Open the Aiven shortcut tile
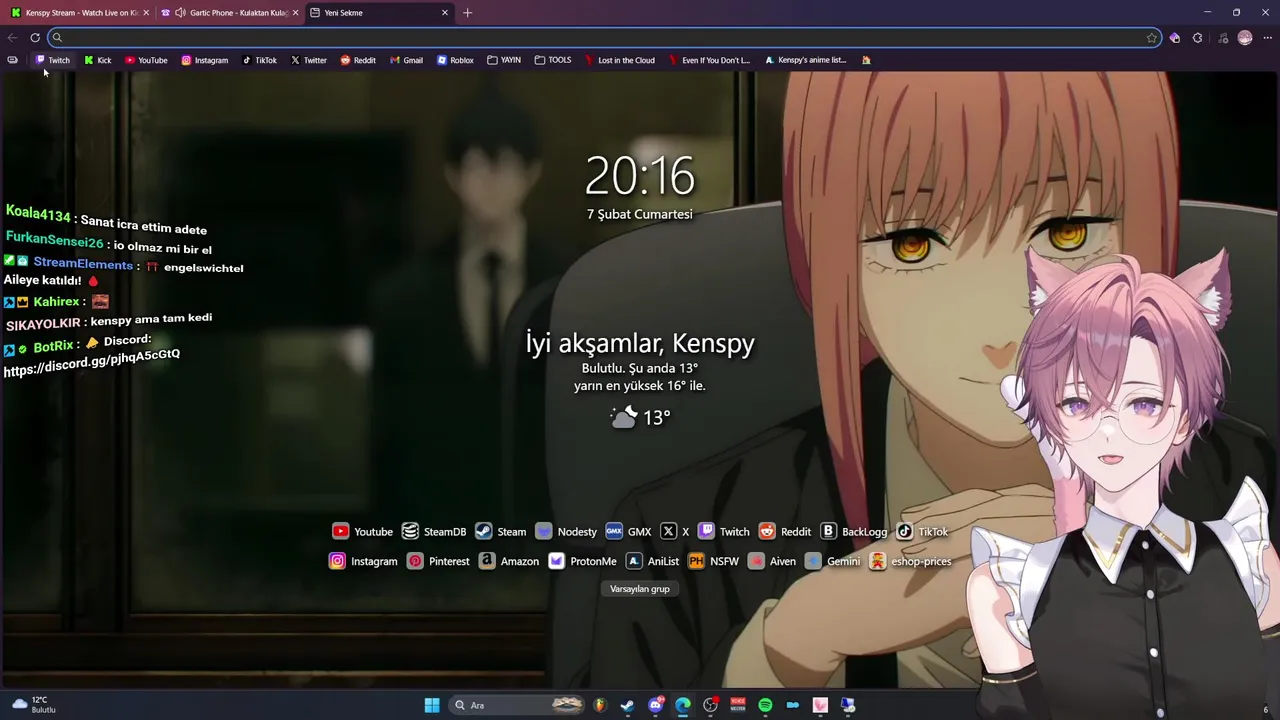Image resolution: width=1280 pixels, height=720 pixels. click(x=772, y=562)
